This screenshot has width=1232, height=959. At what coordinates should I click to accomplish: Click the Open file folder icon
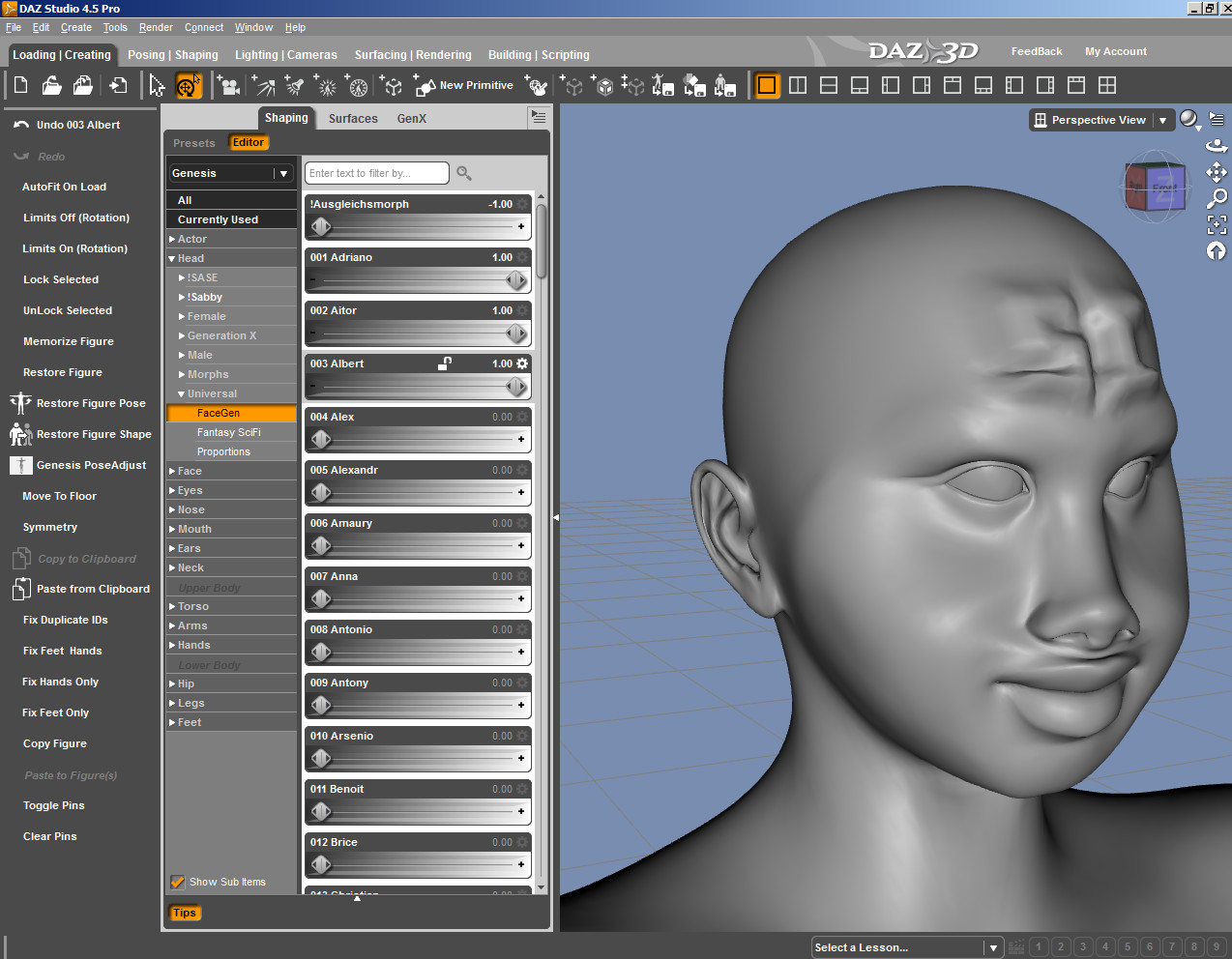click(52, 86)
